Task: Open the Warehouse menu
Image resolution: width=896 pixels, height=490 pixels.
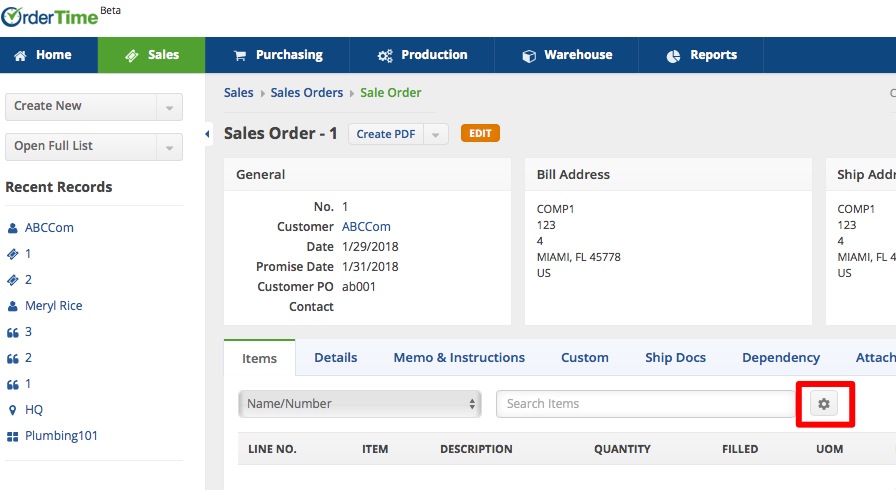Action: tap(567, 55)
